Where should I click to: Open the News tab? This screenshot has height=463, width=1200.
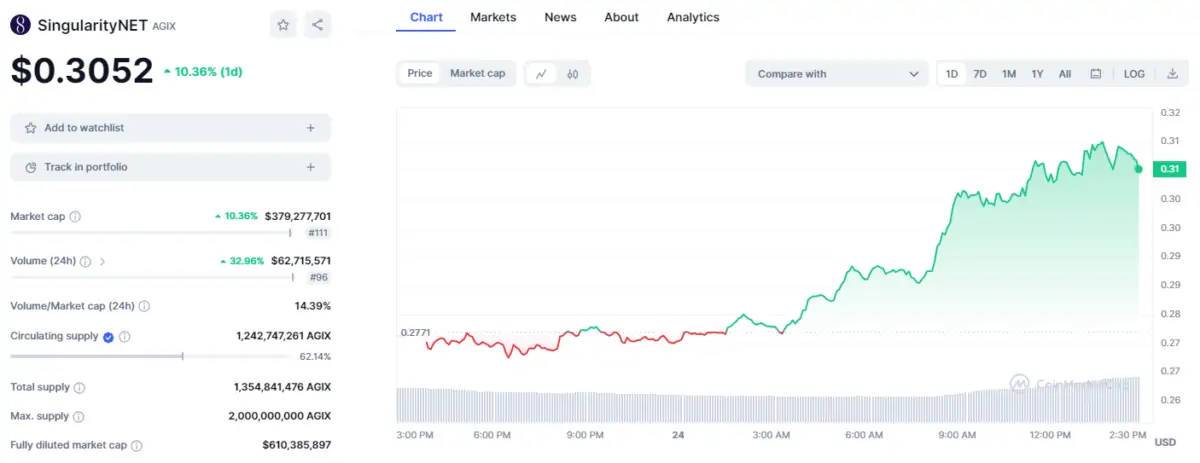click(x=560, y=17)
